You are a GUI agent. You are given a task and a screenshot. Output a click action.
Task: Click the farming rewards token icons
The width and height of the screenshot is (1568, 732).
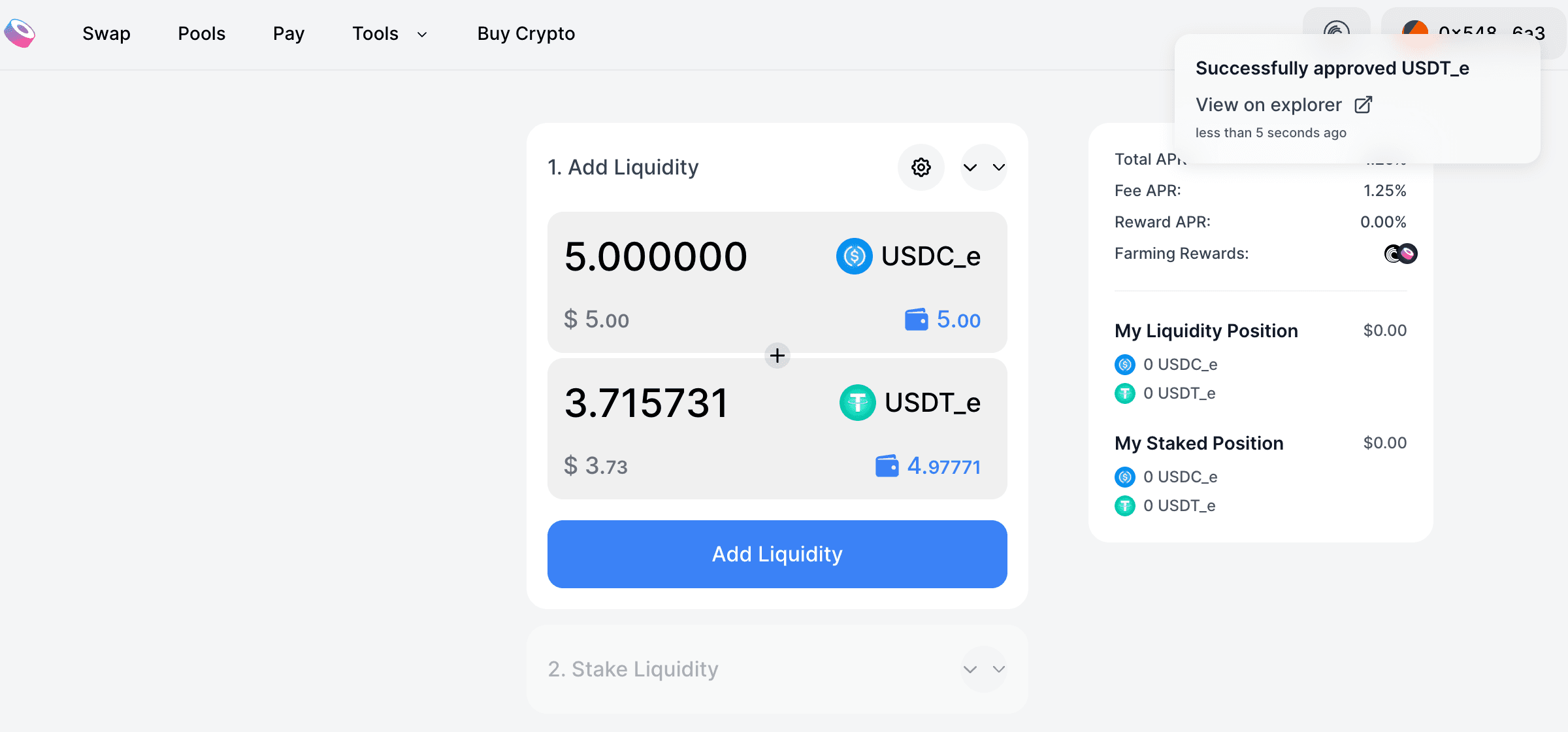(1401, 254)
